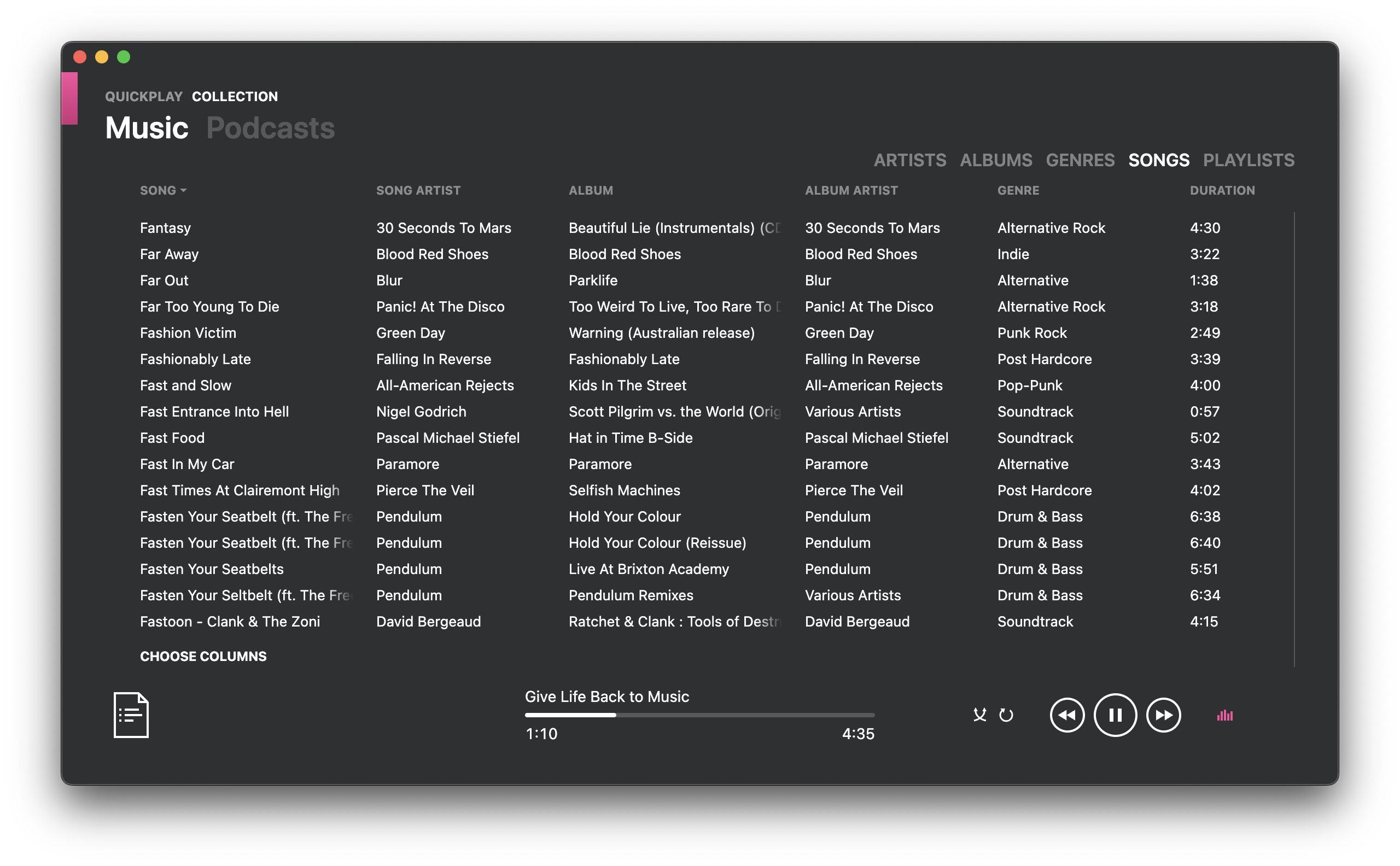Click the album Kids In The Street
The image size is (1400, 866).
(x=627, y=385)
